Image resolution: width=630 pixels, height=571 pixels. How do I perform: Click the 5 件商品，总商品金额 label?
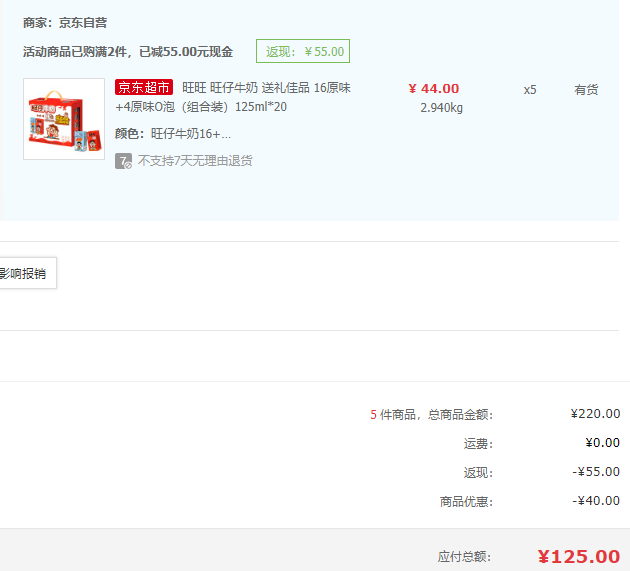[x=432, y=415]
